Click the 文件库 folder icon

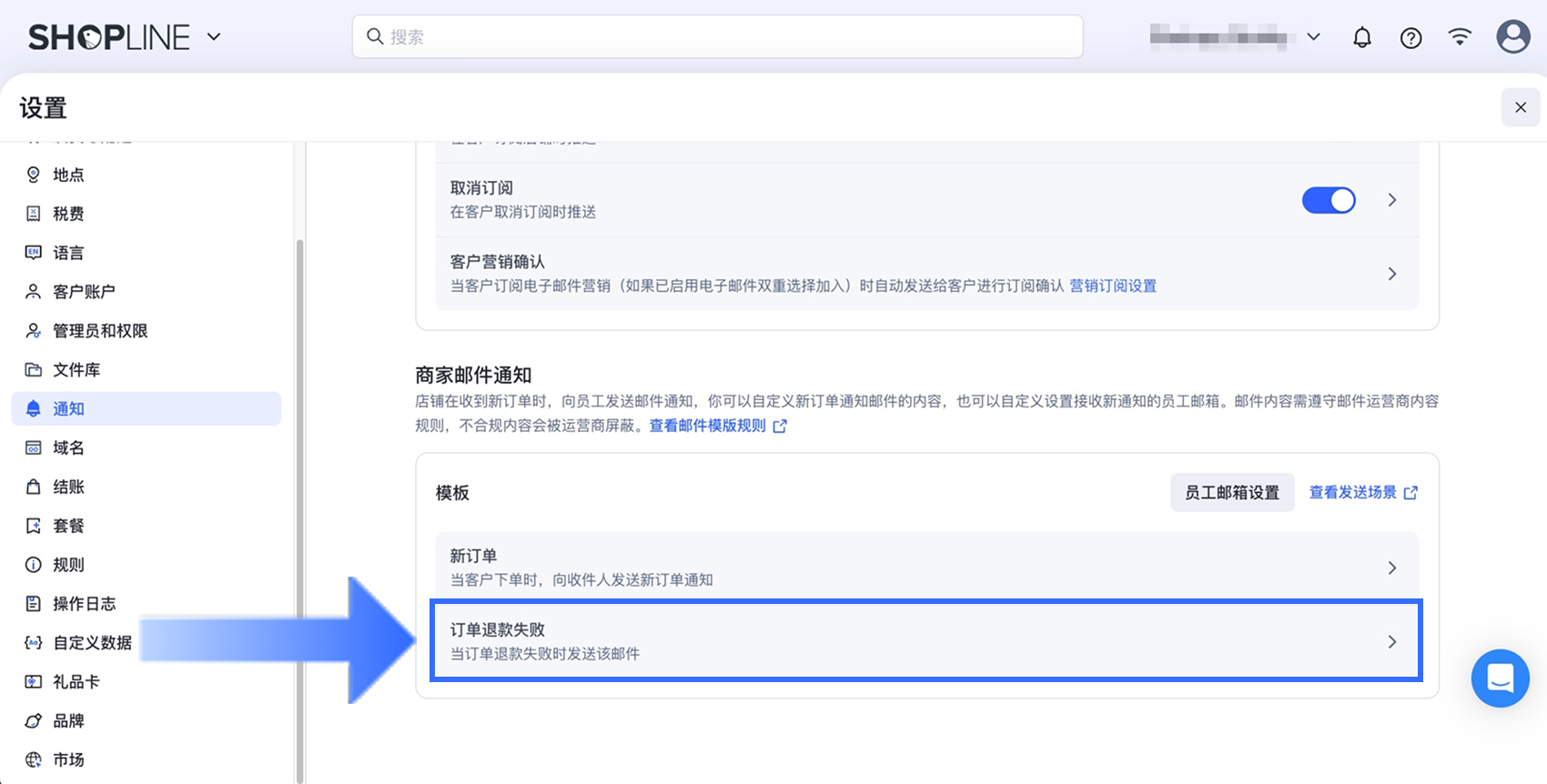click(34, 369)
